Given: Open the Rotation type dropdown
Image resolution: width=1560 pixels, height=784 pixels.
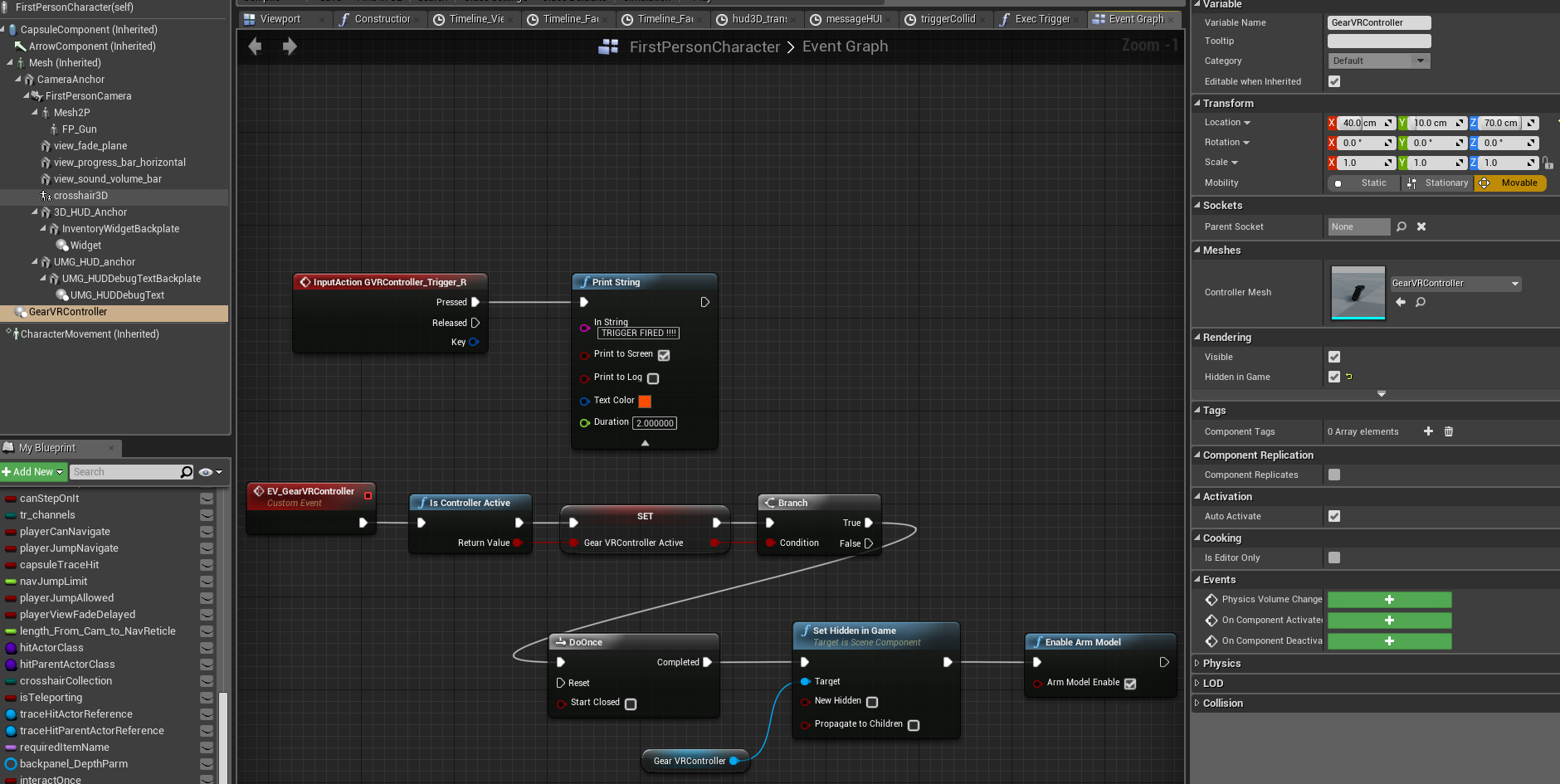Looking at the screenshot, I should pos(1226,143).
